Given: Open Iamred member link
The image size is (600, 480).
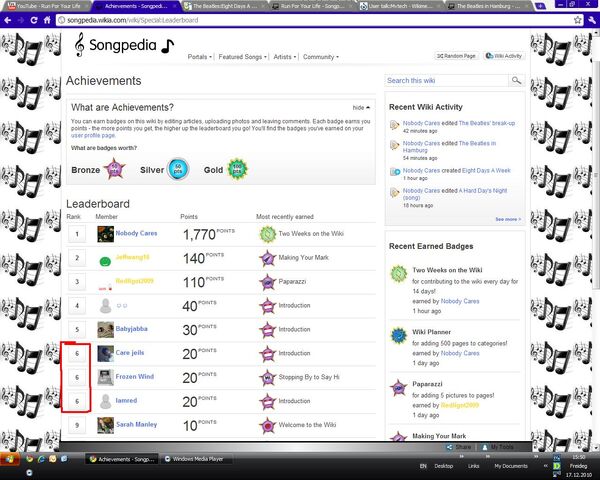Looking at the screenshot, I should click(x=126, y=400).
